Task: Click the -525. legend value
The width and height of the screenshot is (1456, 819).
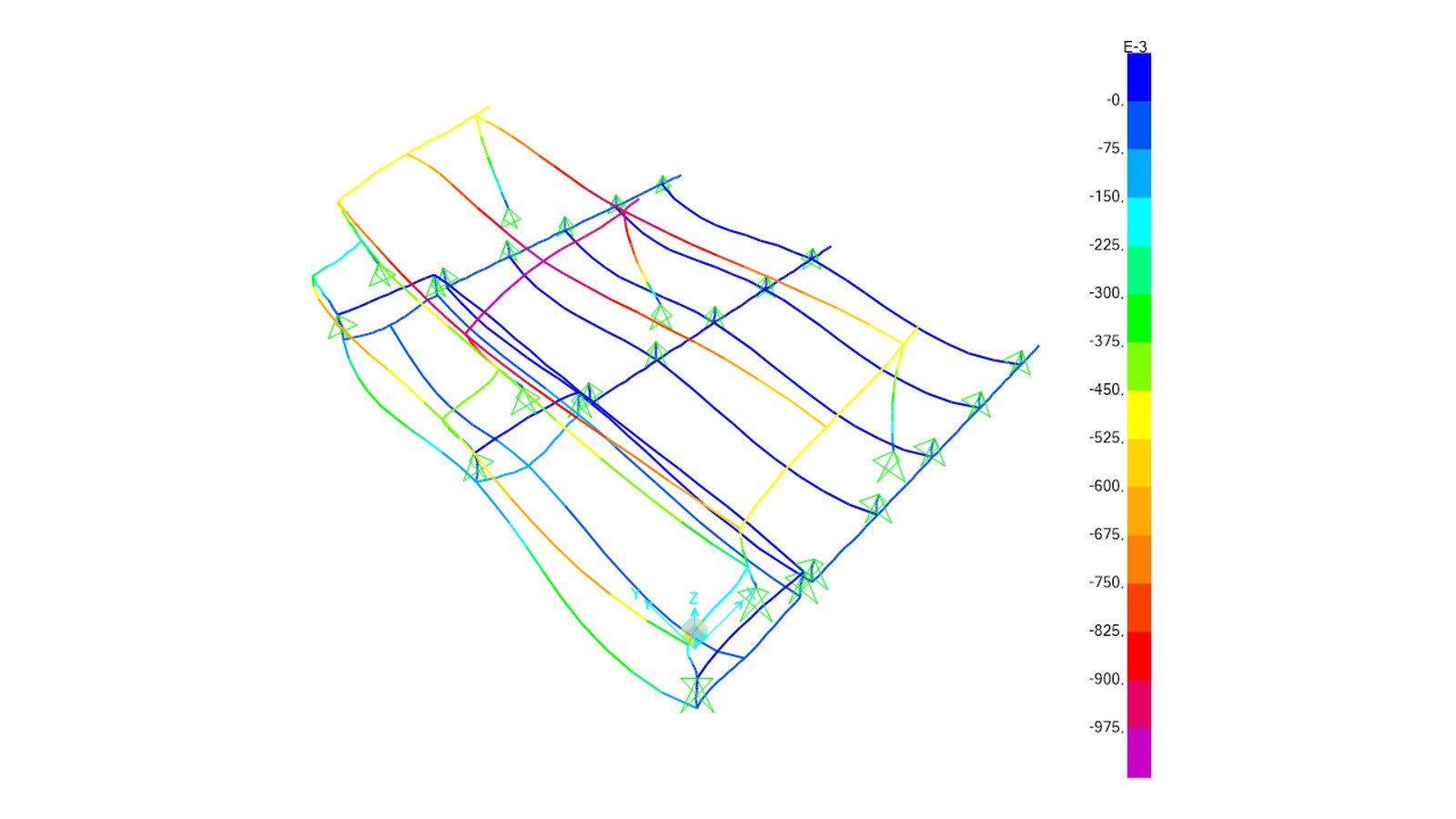Action: [x=1107, y=438]
